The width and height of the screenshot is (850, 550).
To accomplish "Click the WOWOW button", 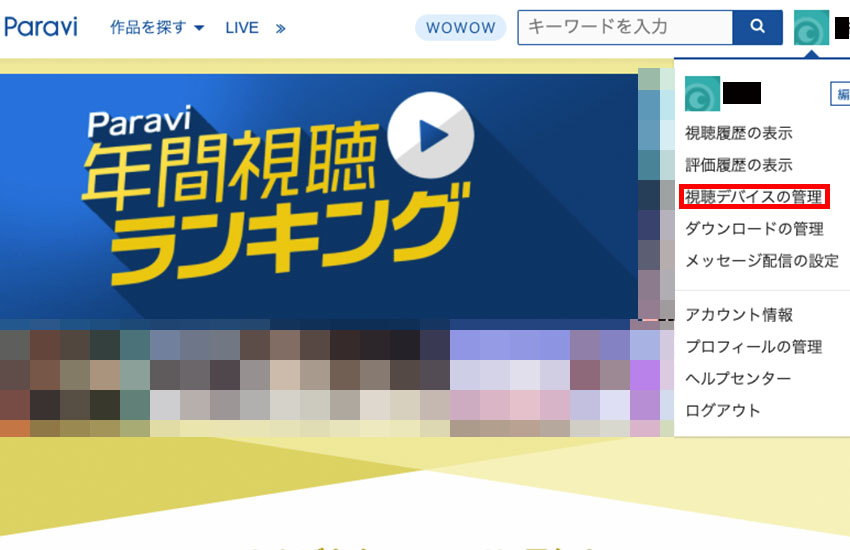I will coord(460,28).
